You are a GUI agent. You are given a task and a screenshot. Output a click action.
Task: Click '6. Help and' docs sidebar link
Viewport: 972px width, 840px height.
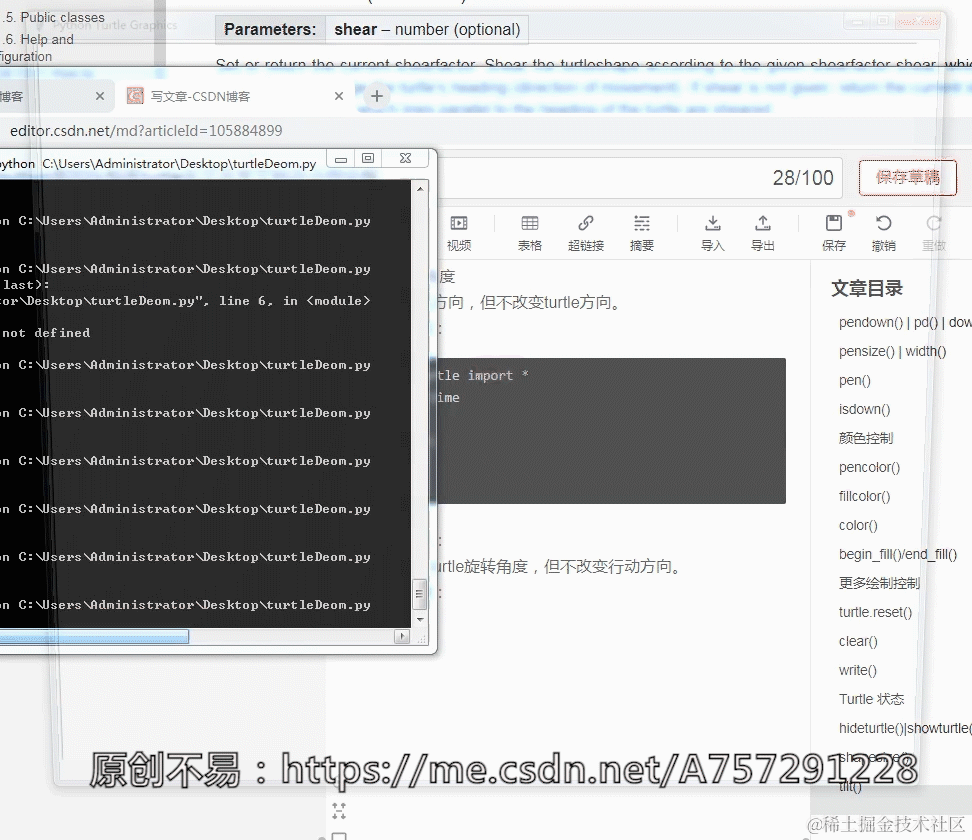pyautogui.click(x=38, y=40)
